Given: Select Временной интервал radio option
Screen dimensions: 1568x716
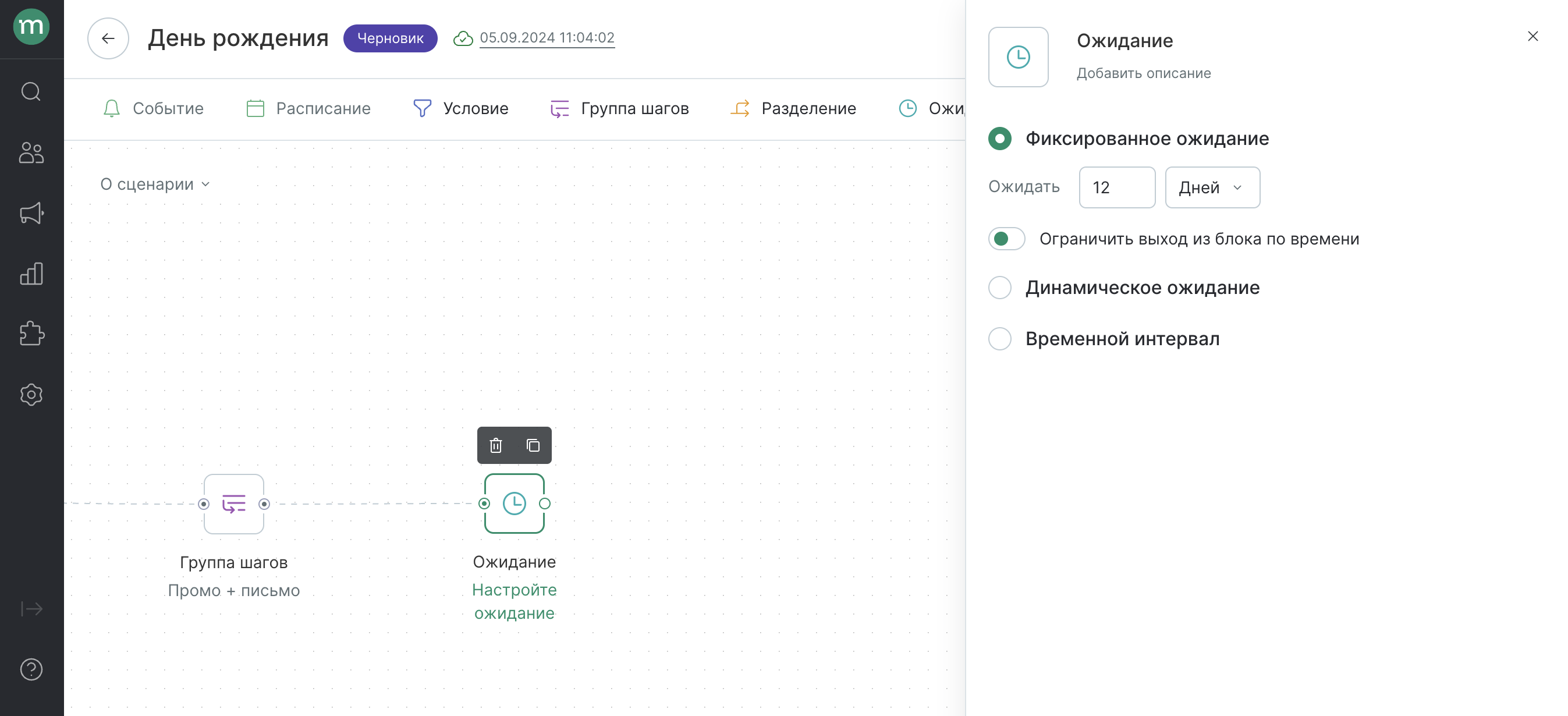Looking at the screenshot, I should pyautogui.click(x=999, y=339).
